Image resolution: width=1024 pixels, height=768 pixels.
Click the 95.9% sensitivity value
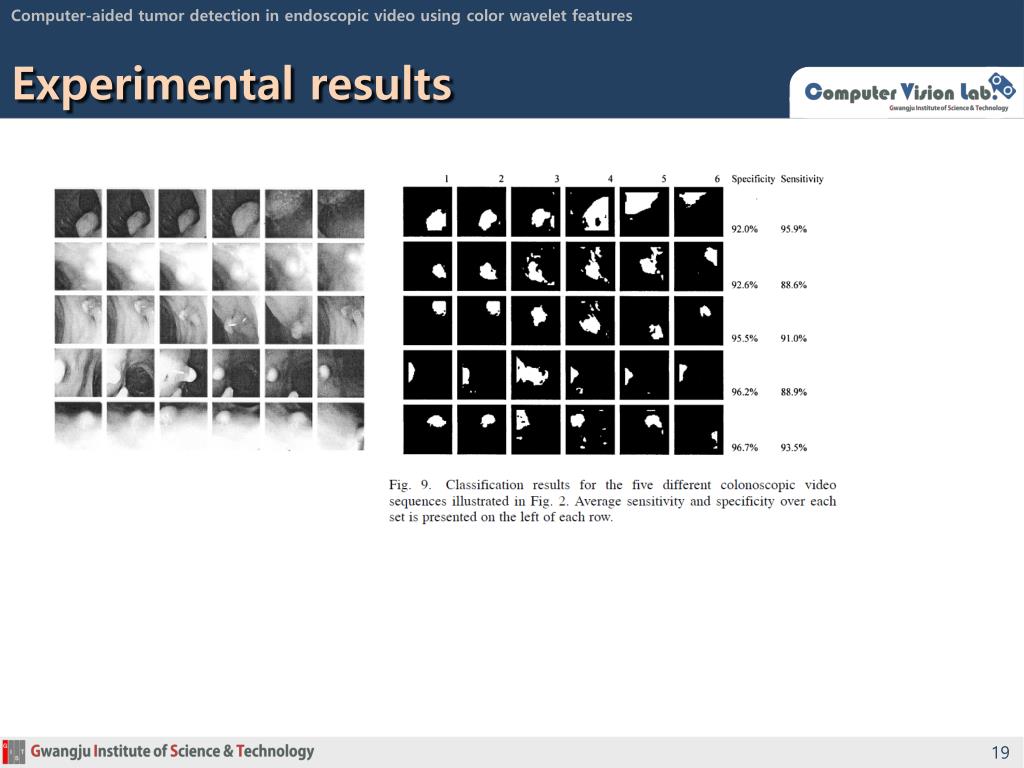(x=793, y=229)
